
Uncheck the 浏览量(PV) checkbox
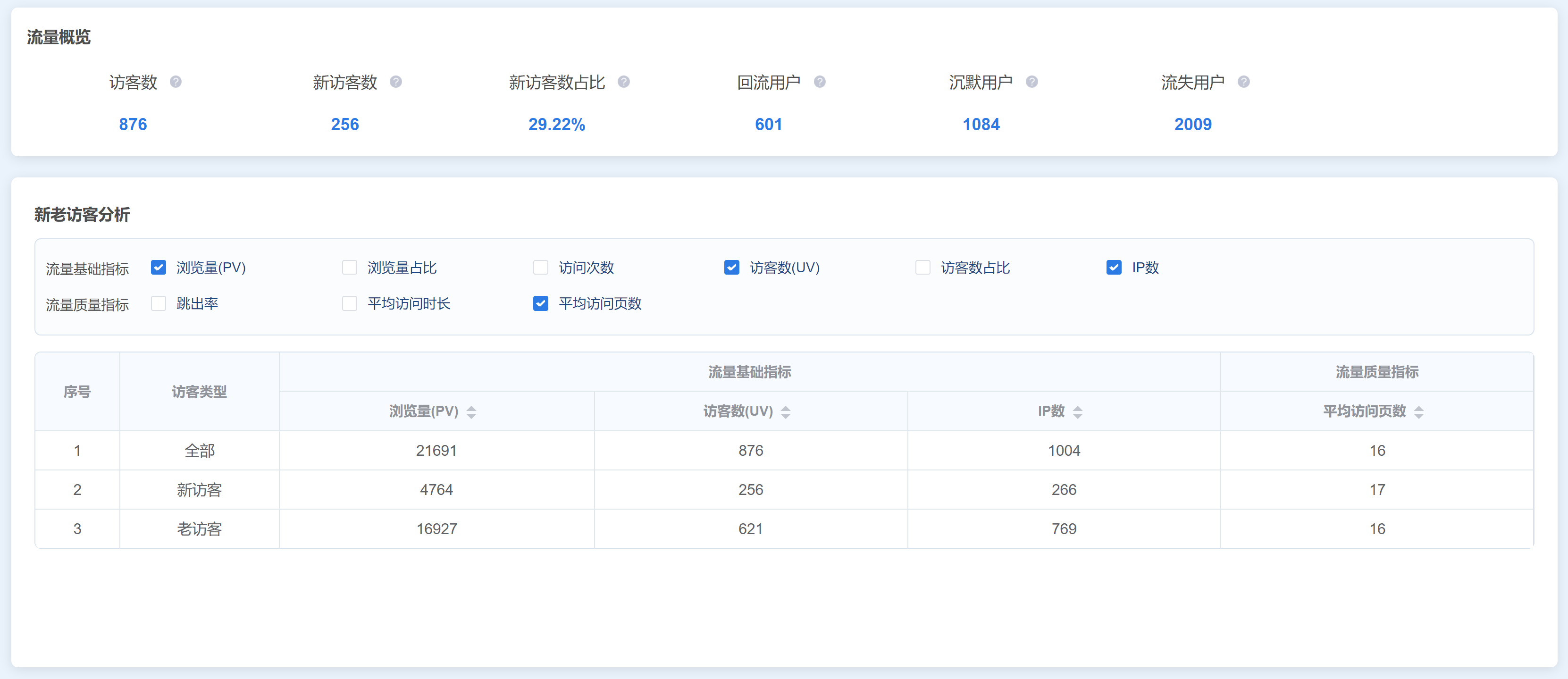coord(158,268)
